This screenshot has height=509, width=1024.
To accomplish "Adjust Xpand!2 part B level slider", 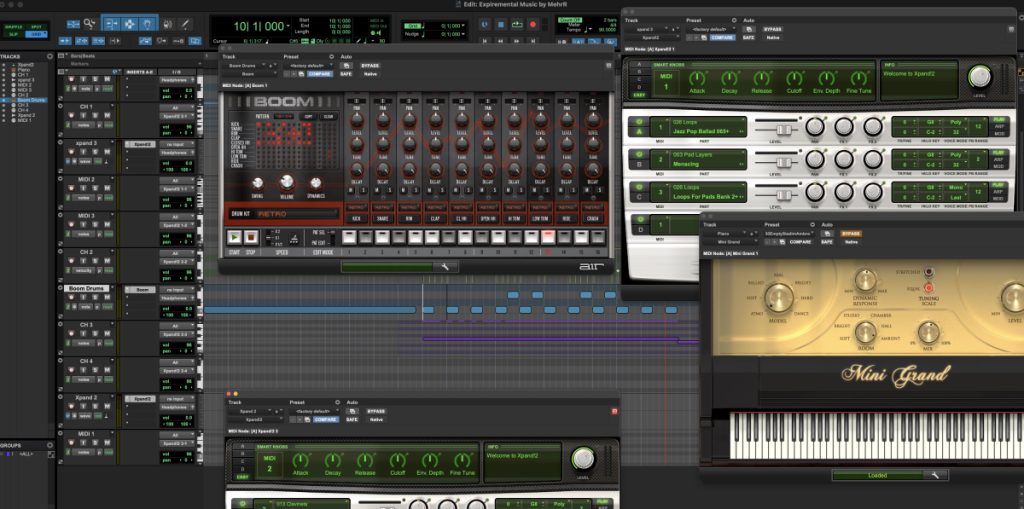I will coord(784,162).
